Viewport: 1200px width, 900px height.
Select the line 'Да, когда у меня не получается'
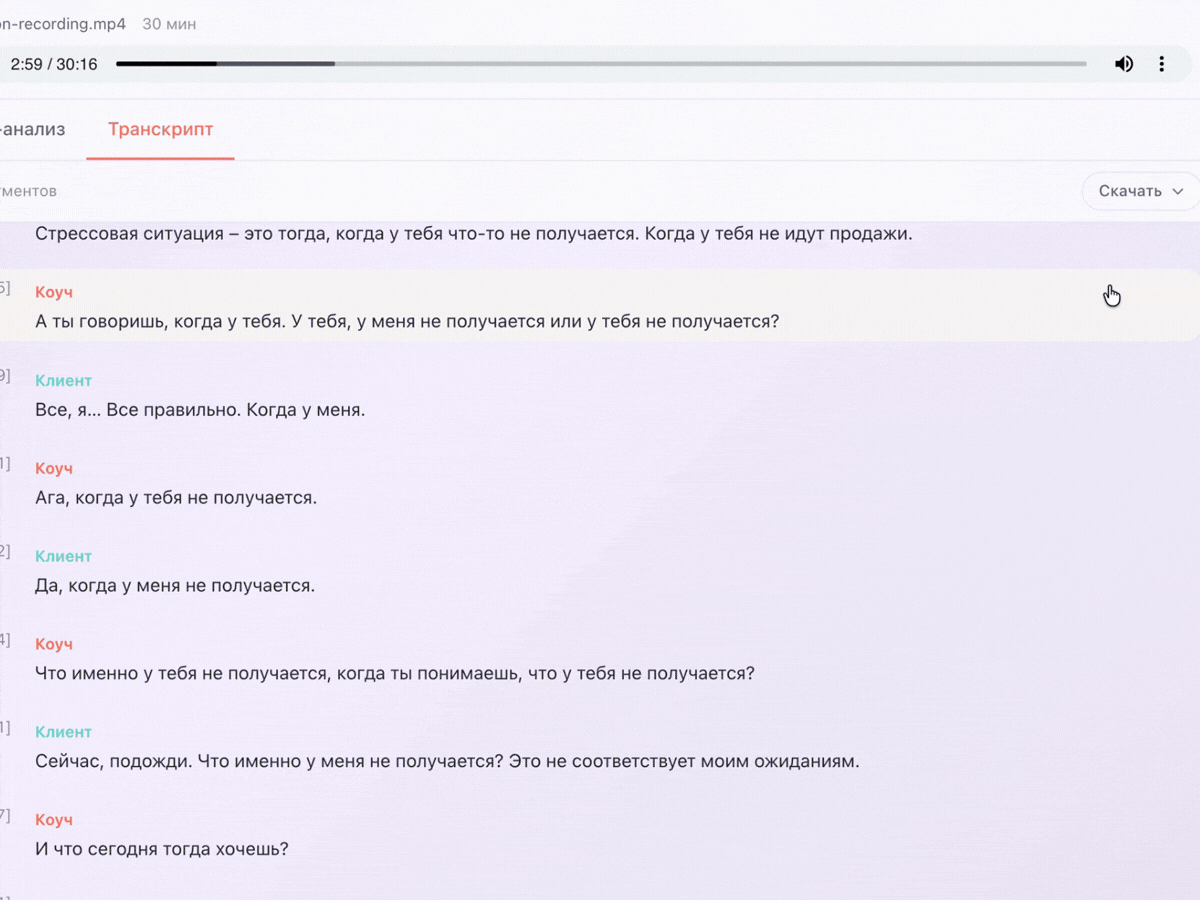coord(175,586)
